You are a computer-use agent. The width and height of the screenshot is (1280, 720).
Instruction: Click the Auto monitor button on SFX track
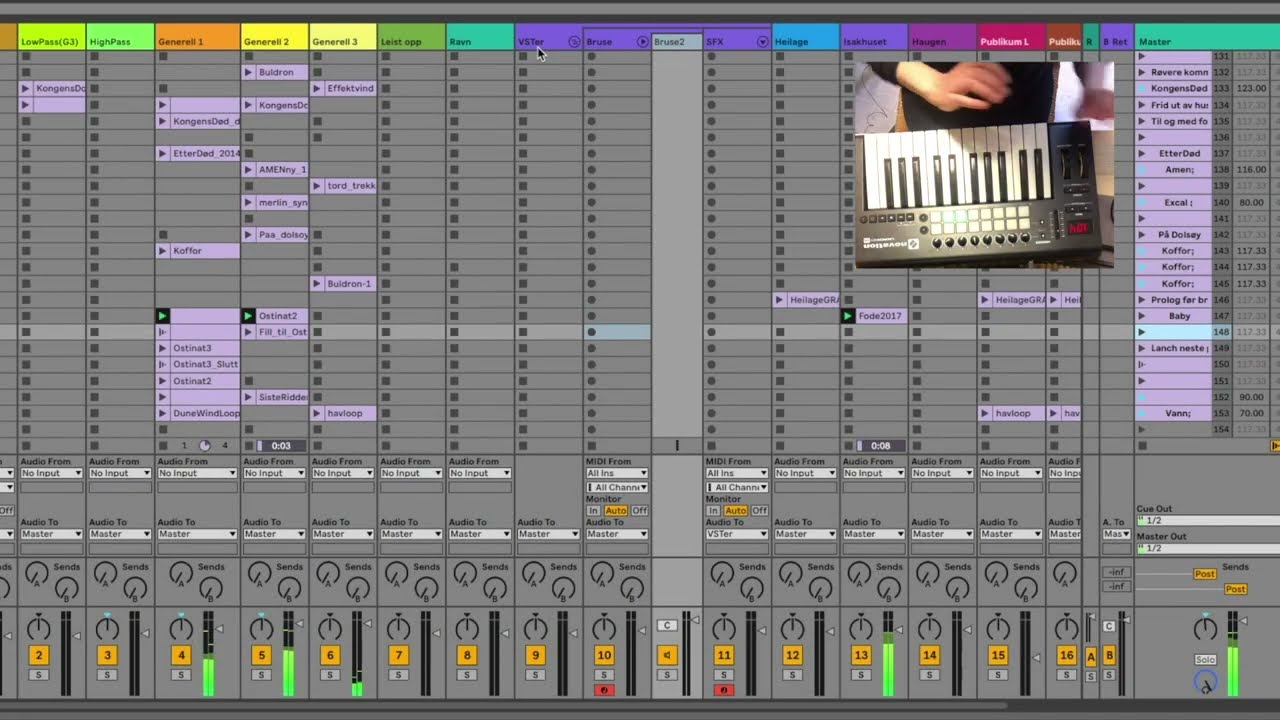click(736, 511)
